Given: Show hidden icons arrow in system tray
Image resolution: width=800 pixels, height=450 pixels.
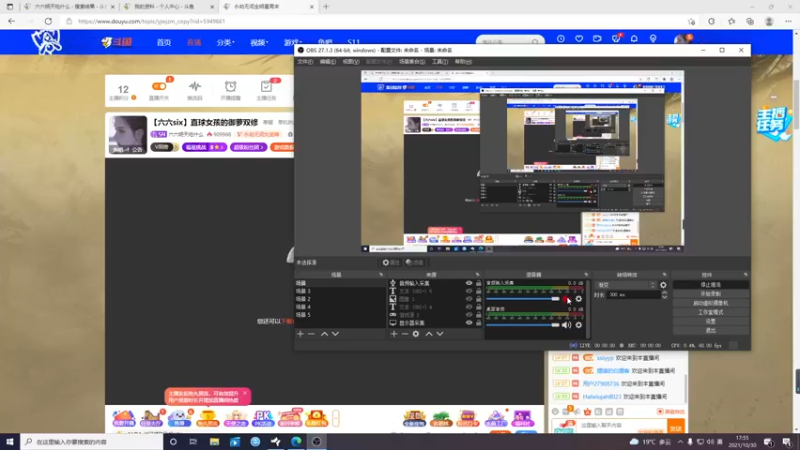Looking at the screenshot, I should point(680,442).
